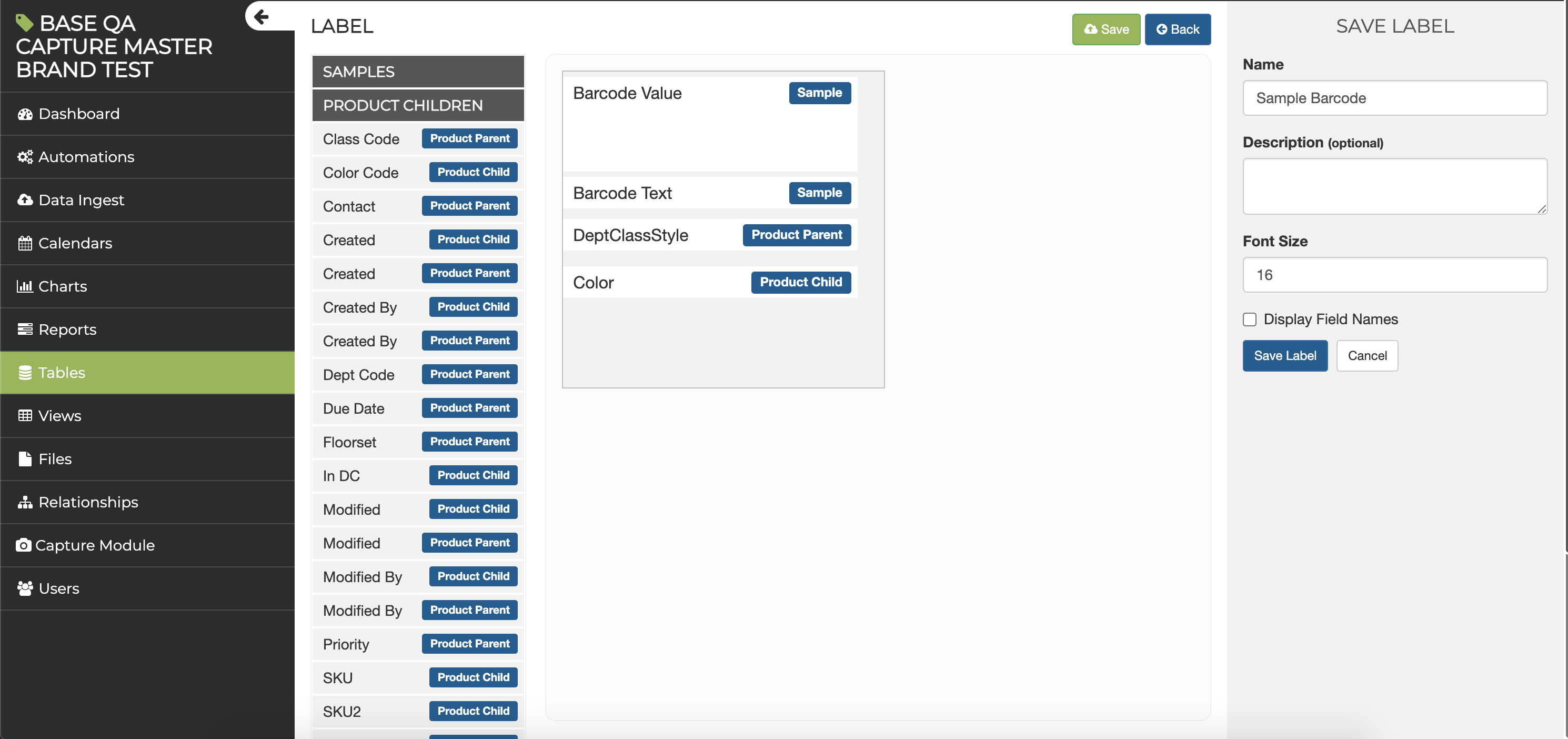The width and height of the screenshot is (1568, 739).
Task: Click the Charts bar graph icon
Action: tap(25, 286)
